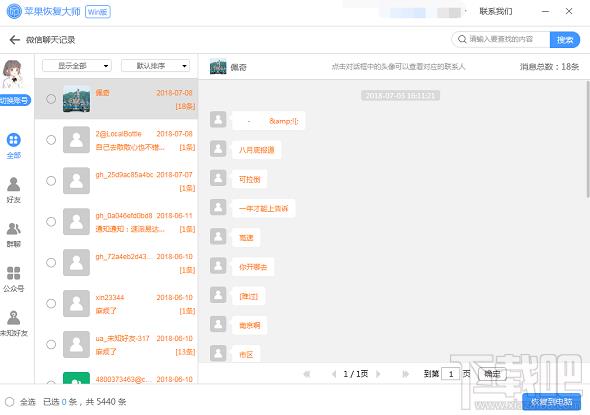Screen dimensions: 590x415
Task: Expand the 默认排序 sort dropdown
Action: pos(155,66)
